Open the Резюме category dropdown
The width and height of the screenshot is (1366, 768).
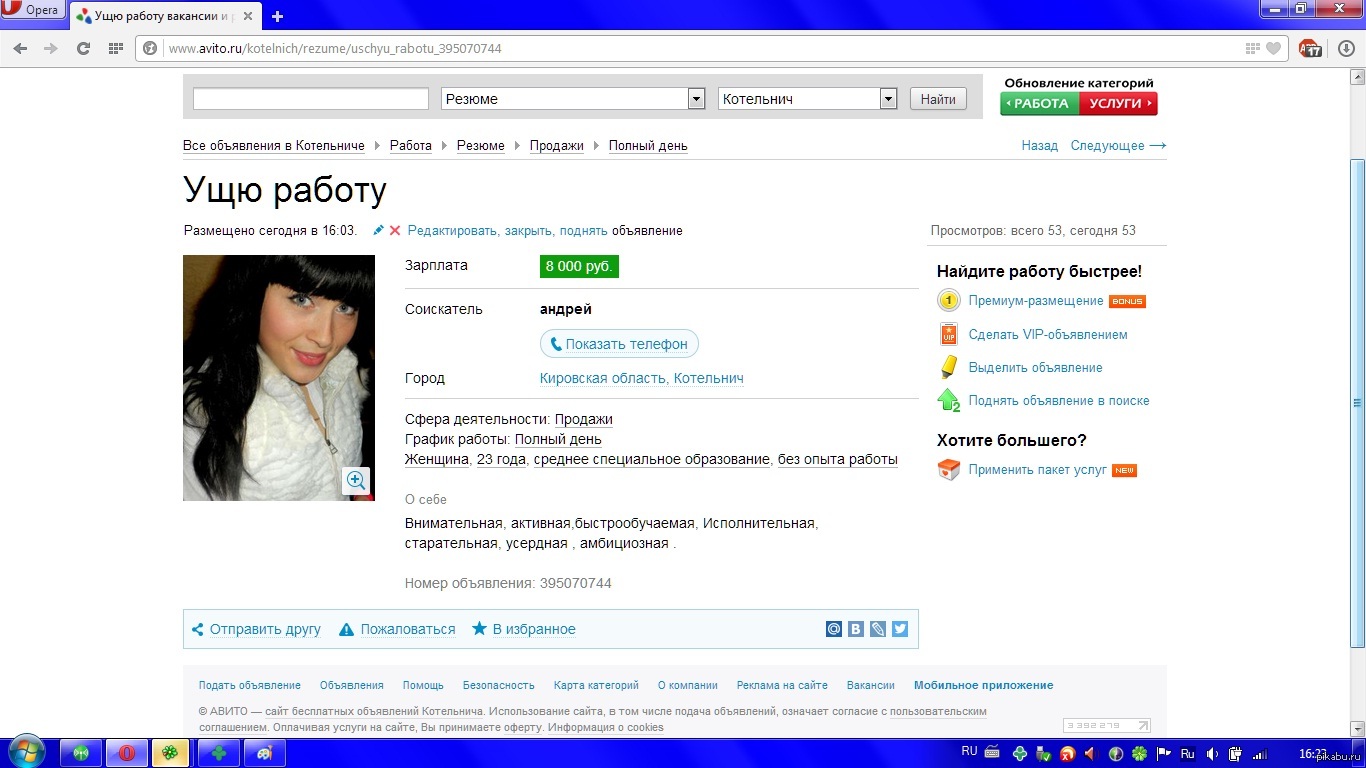[x=696, y=99]
